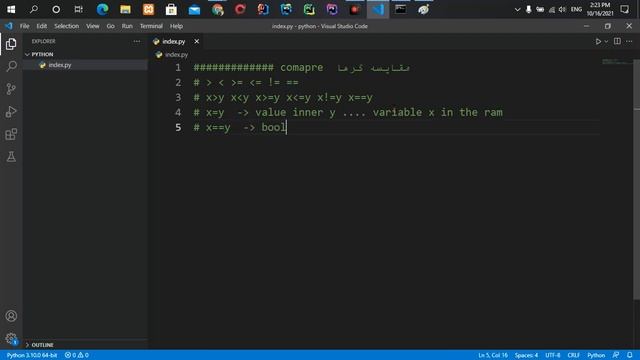The width and height of the screenshot is (640, 360).
Task: Select the index.py editor tab
Action: point(173,41)
